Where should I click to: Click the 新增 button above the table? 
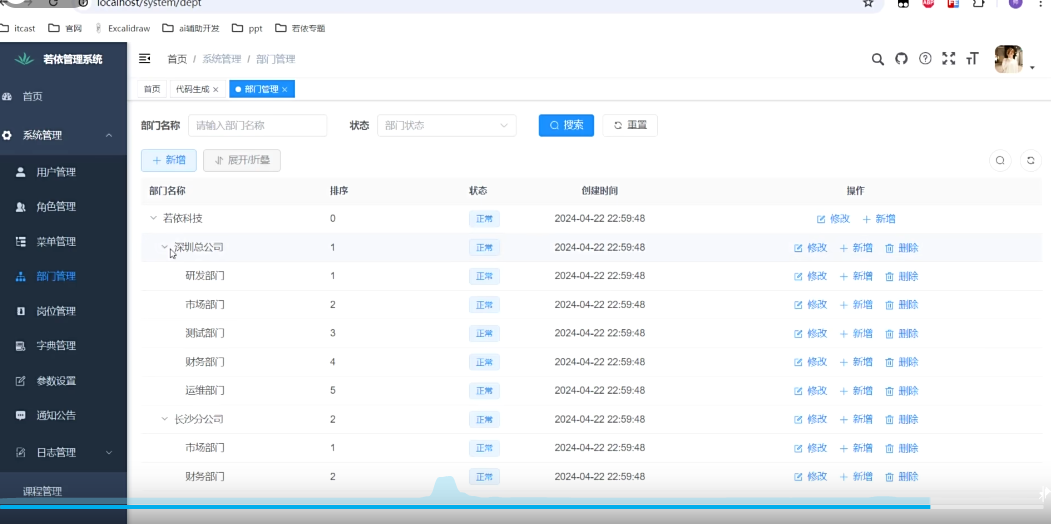coord(168,160)
